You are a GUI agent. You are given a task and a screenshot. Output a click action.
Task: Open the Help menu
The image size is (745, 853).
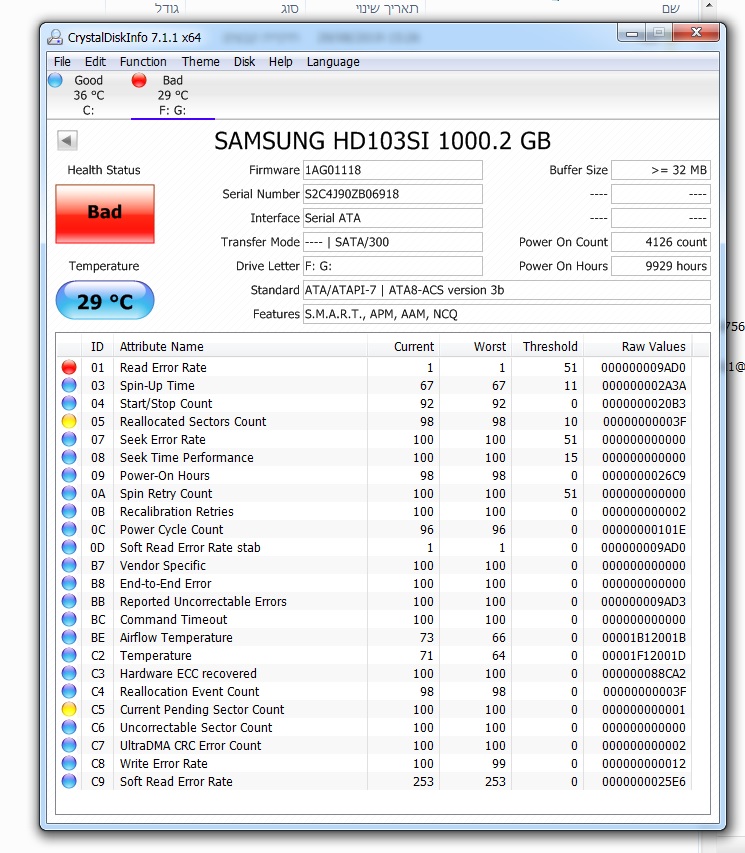280,61
